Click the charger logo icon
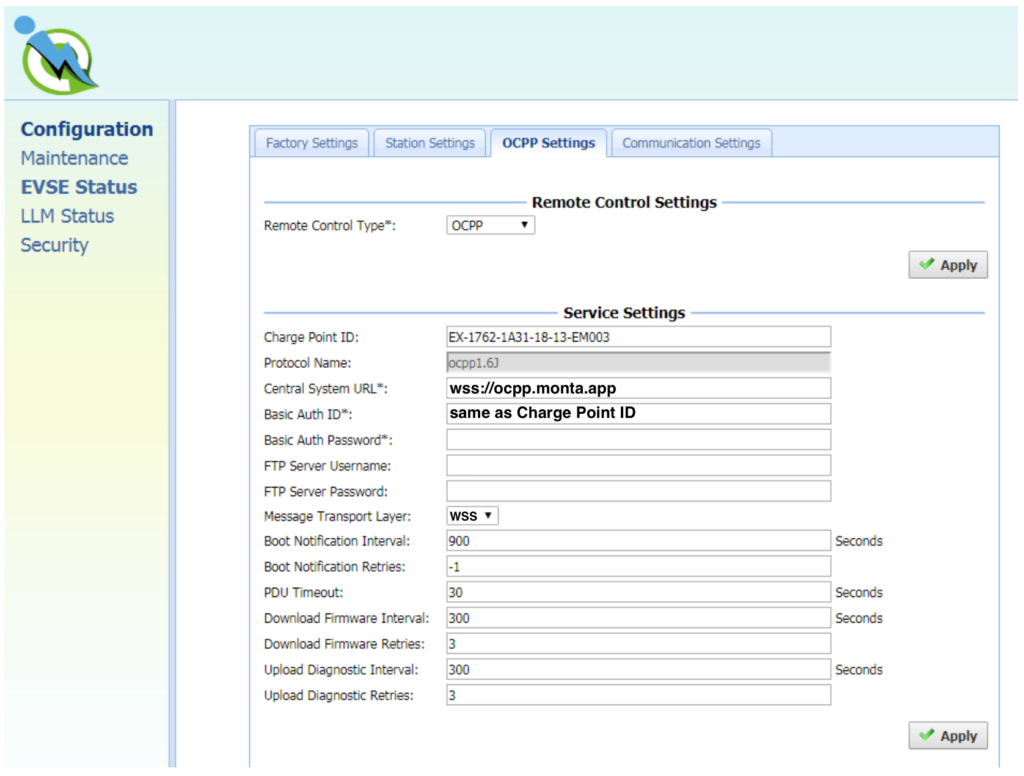The image size is (1024, 776). click(x=57, y=56)
